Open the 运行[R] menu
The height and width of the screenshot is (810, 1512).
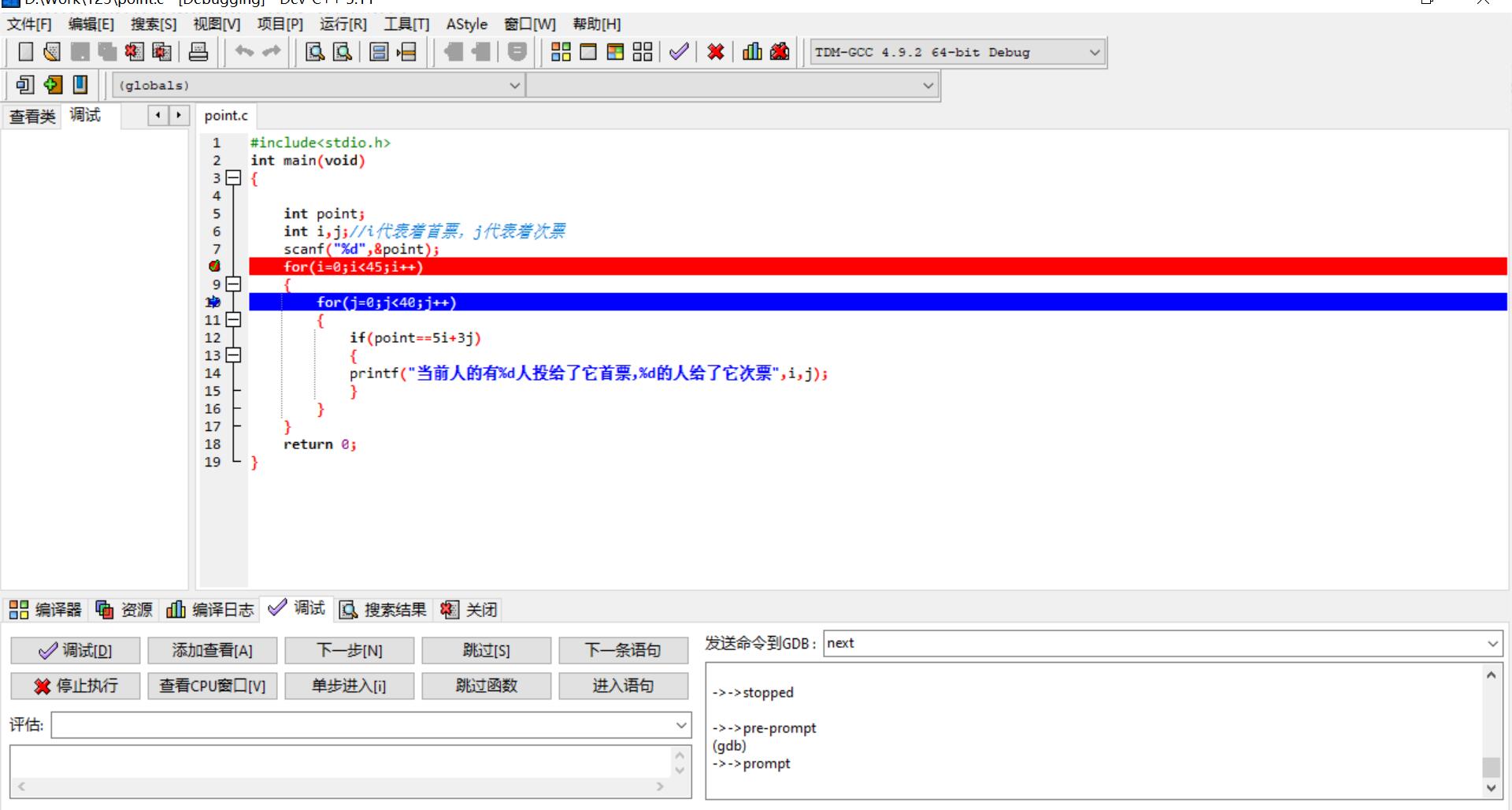tap(343, 24)
